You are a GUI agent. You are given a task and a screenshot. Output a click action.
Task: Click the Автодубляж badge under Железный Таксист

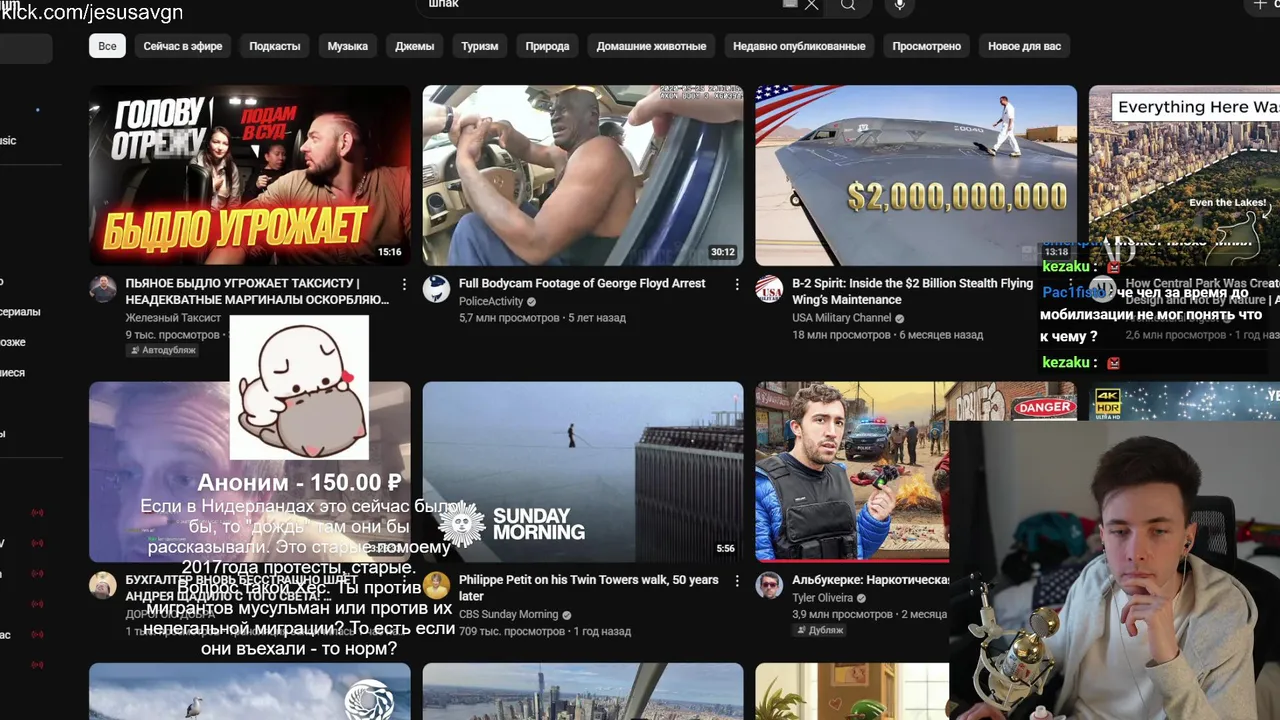162,350
